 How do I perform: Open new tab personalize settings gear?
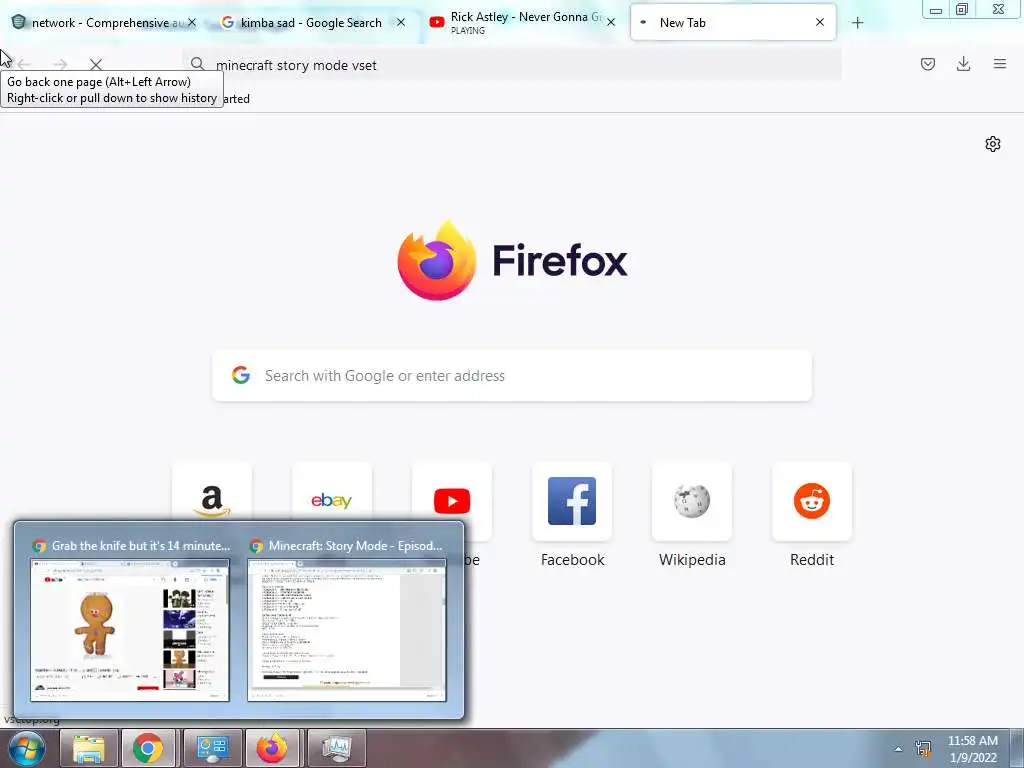click(x=993, y=144)
